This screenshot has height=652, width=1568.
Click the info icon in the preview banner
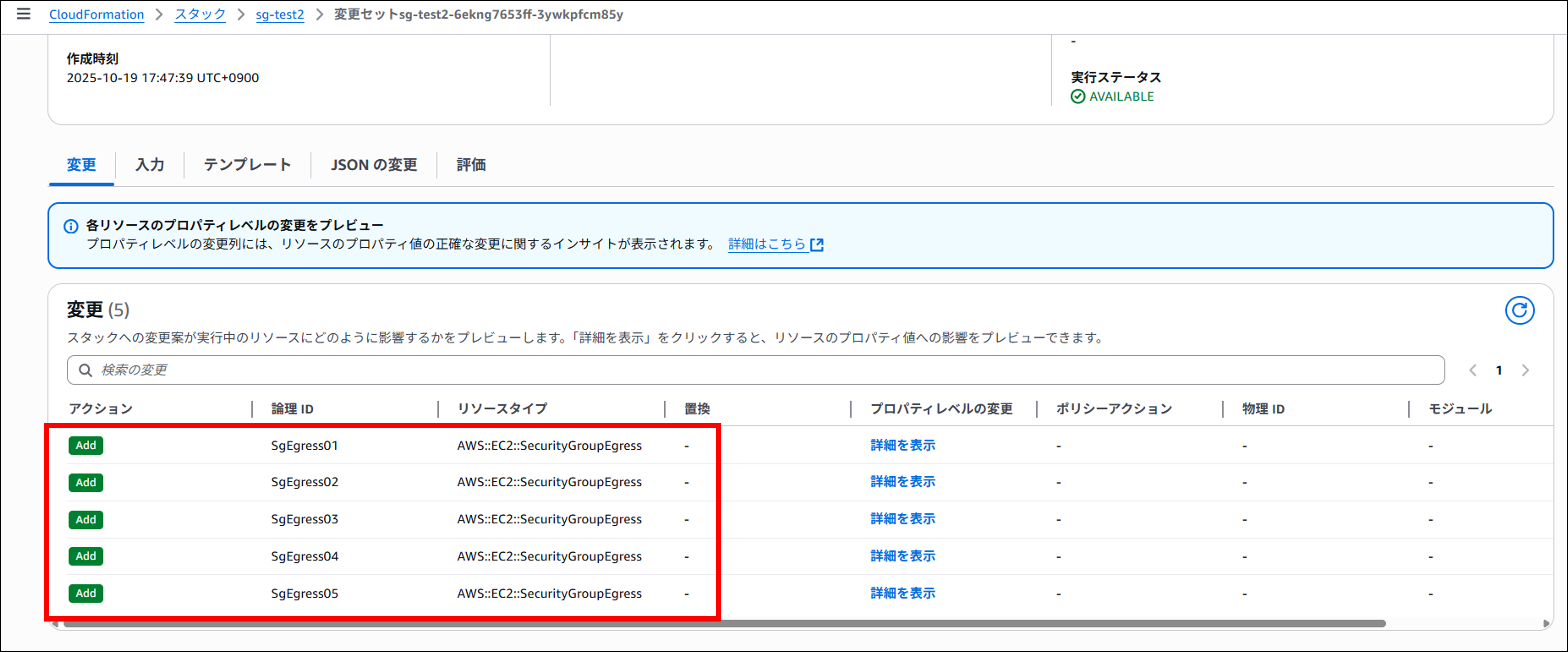tap(72, 226)
